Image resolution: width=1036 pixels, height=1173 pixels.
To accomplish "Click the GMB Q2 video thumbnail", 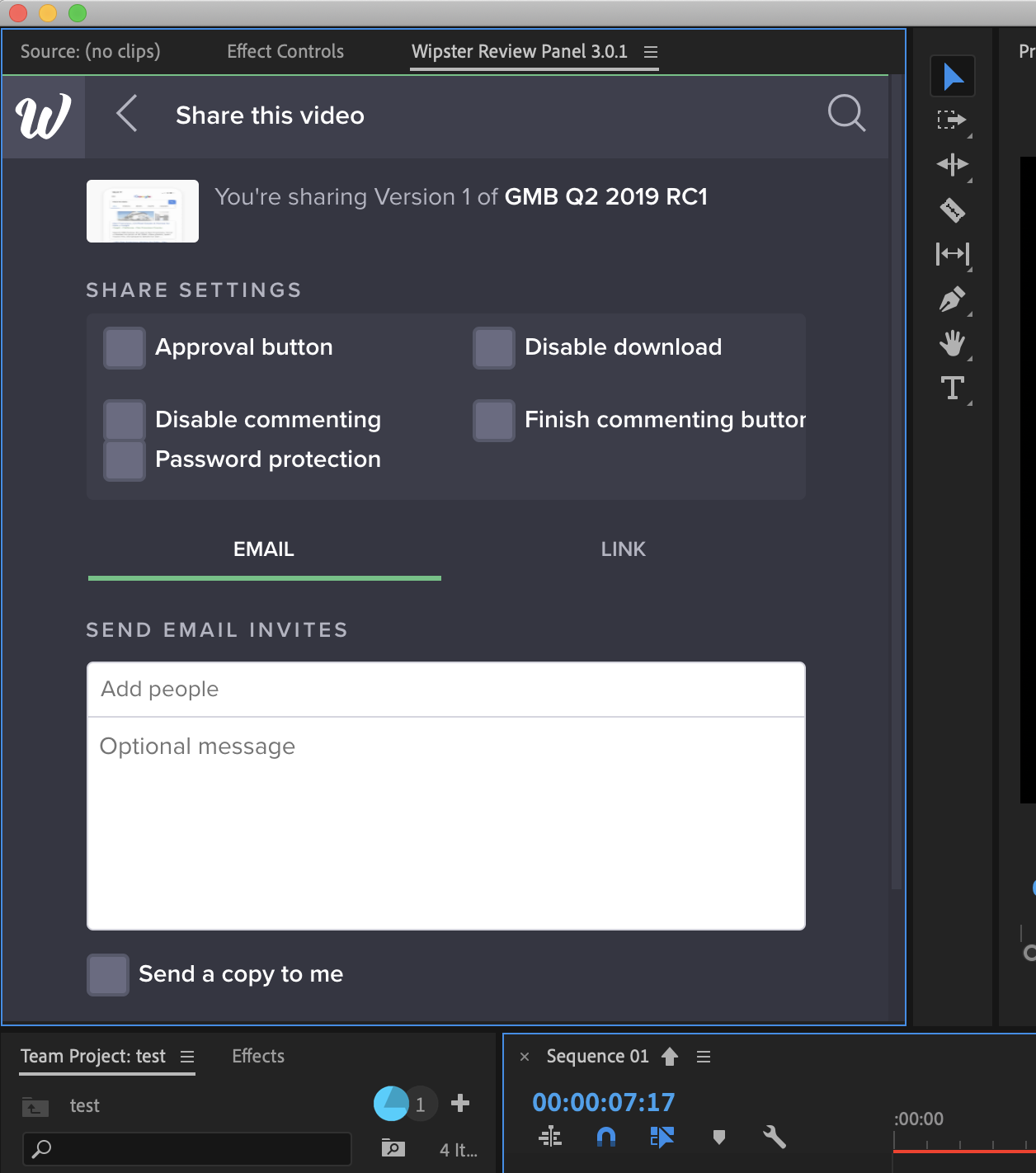I will point(143,211).
